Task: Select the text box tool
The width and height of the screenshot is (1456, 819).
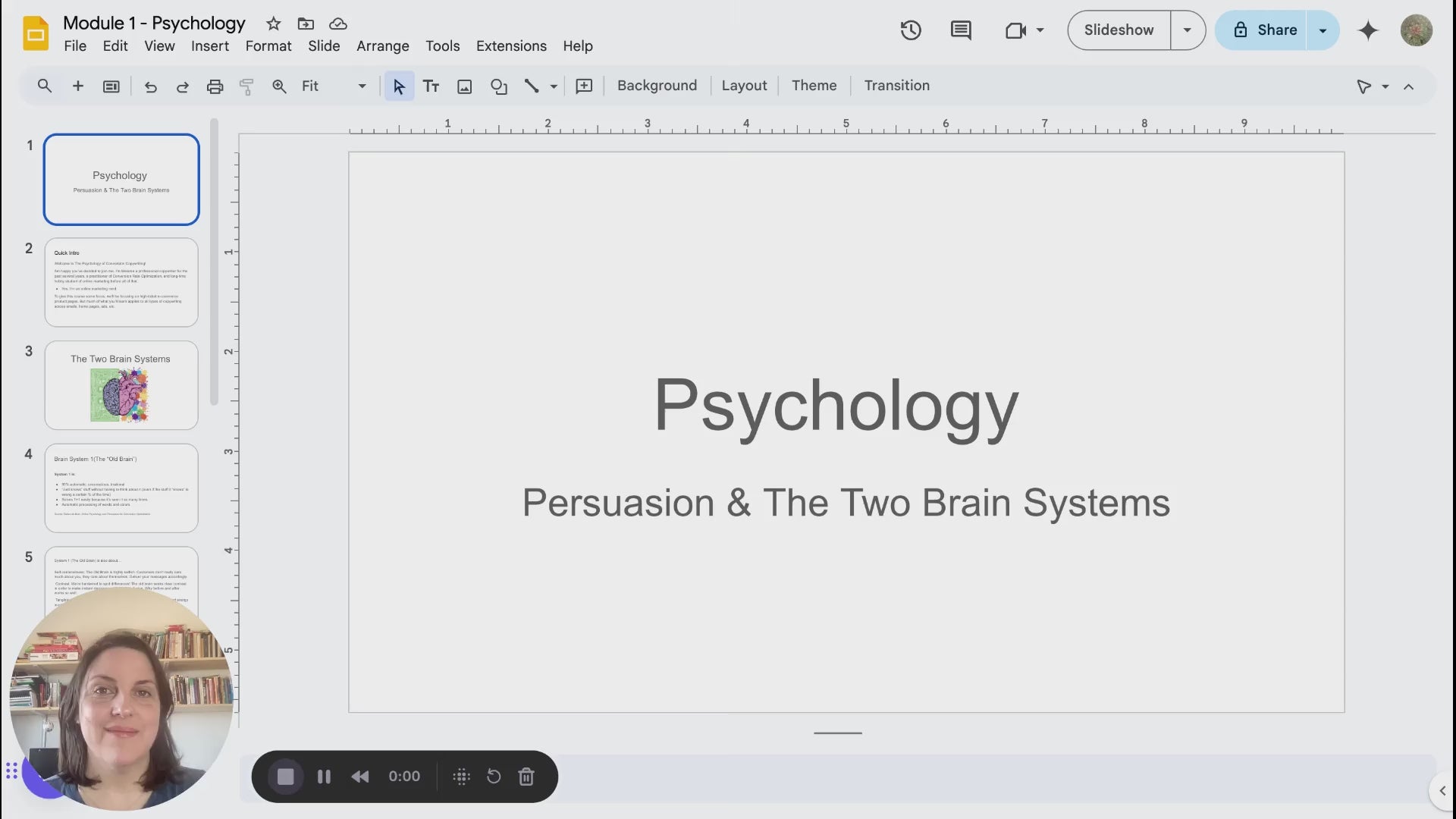Action: pyautogui.click(x=431, y=86)
